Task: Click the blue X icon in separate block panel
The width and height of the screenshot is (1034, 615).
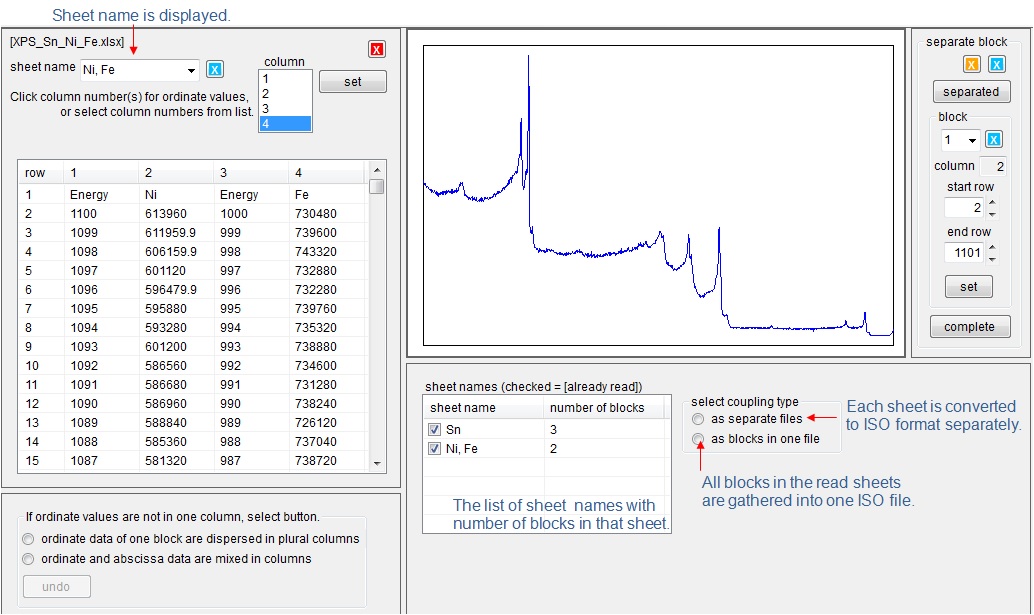Action: tap(996, 62)
